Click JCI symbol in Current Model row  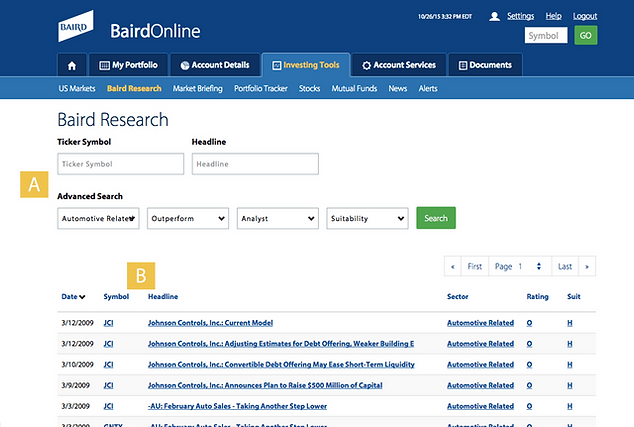point(108,323)
